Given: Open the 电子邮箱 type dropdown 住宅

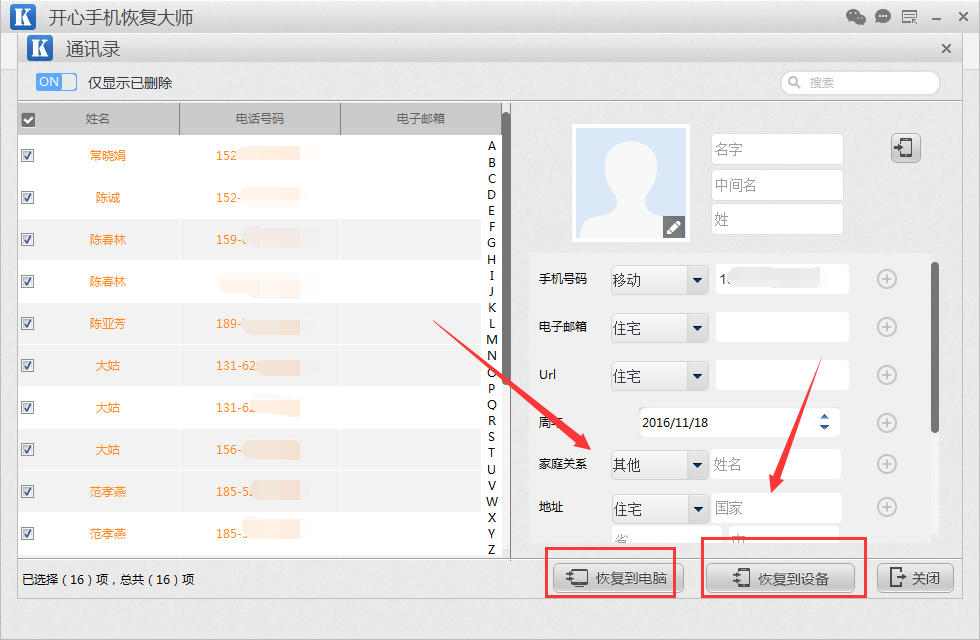Looking at the screenshot, I should (x=659, y=328).
